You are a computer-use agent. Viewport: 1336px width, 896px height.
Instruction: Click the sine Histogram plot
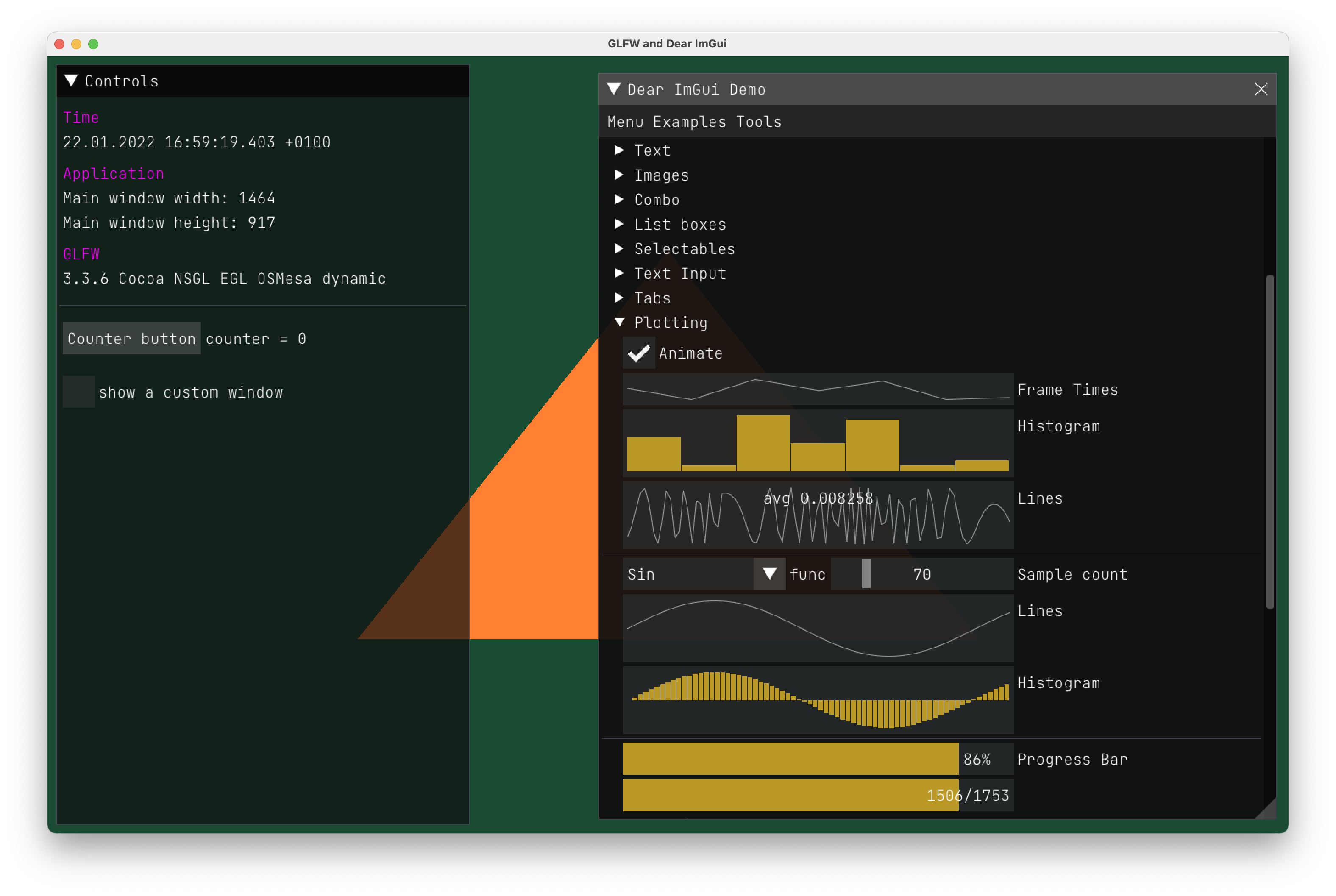point(818,700)
